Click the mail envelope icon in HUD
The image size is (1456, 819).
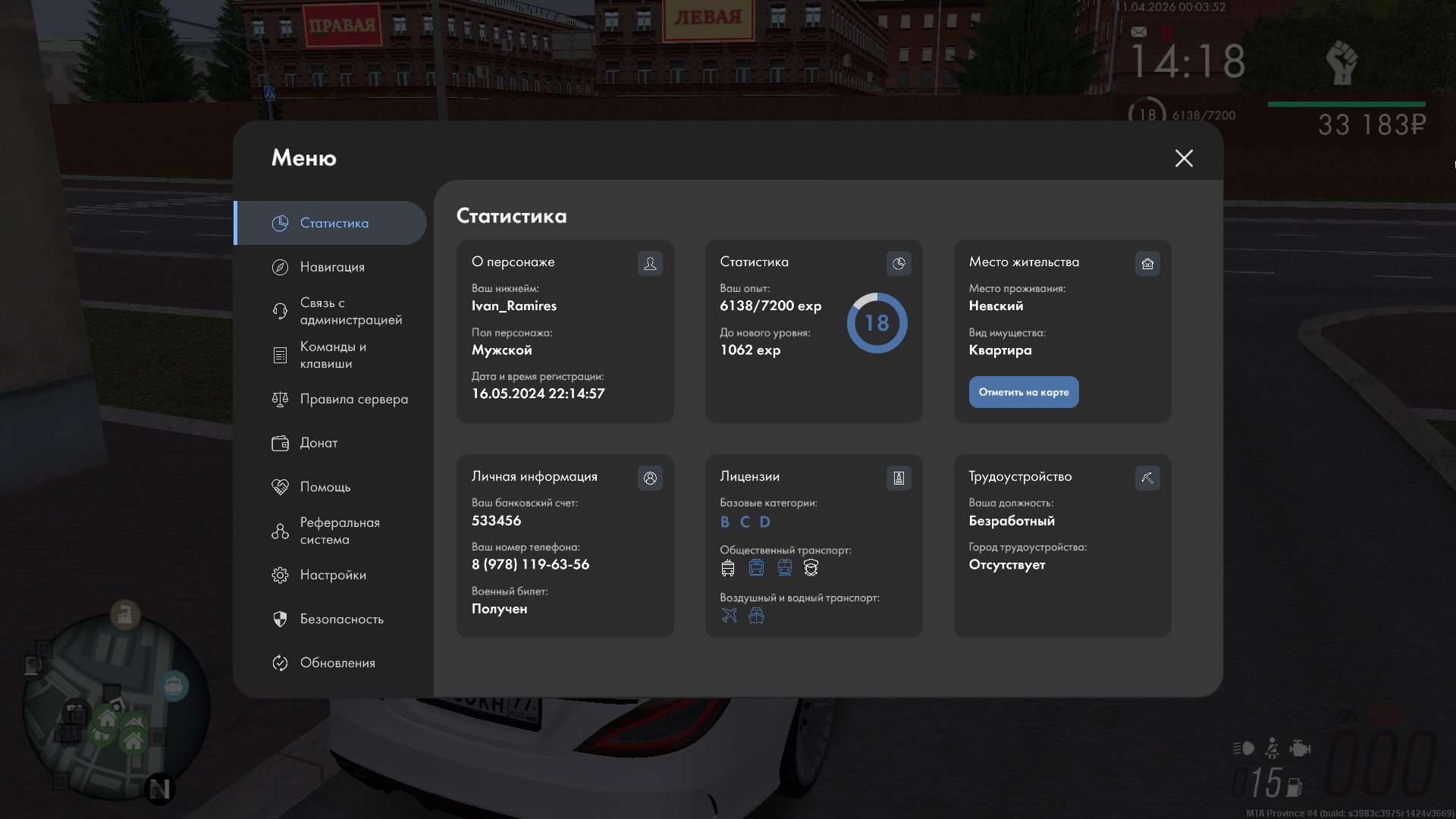click(x=1139, y=32)
